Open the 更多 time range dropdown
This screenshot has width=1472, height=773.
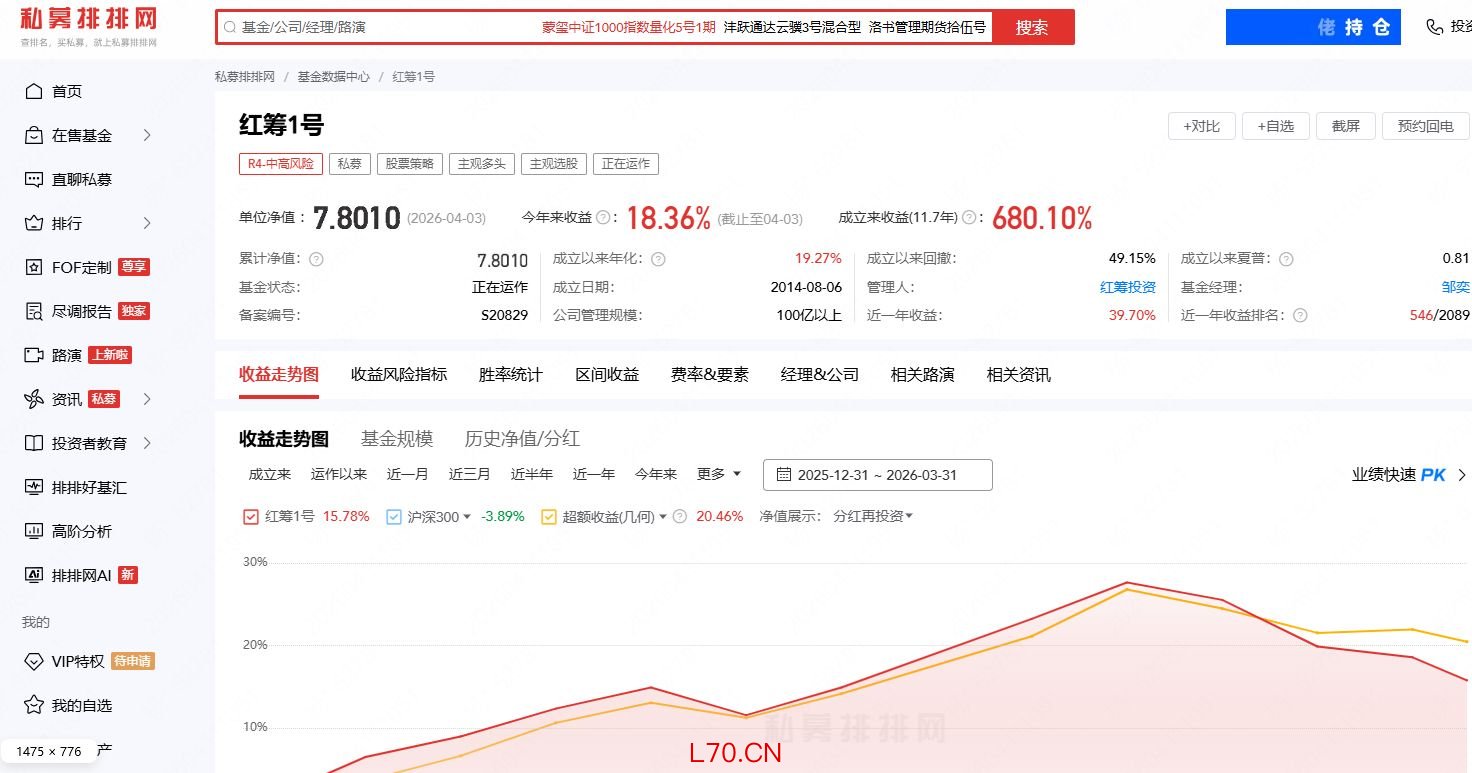tap(719, 474)
